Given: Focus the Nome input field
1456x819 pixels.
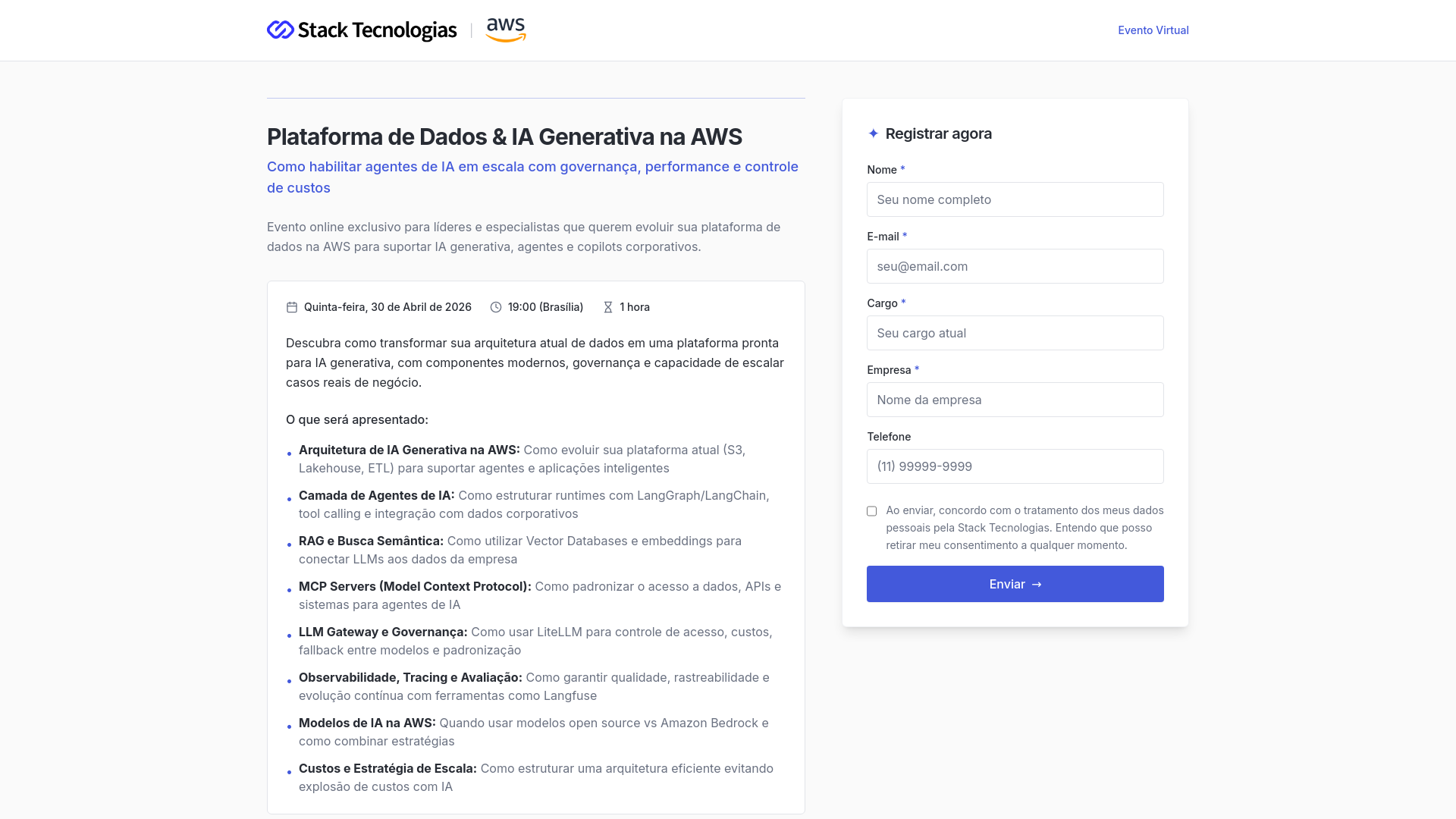Looking at the screenshot, I should tap(1015, 199).
